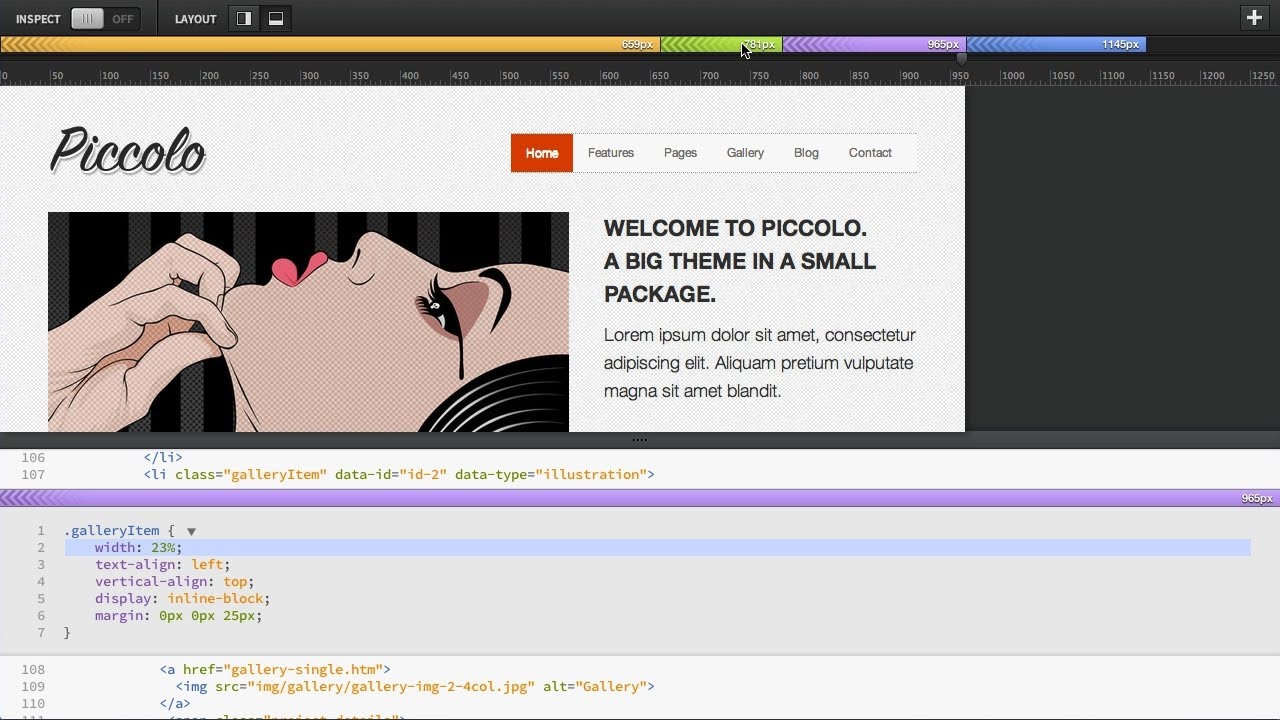Click the CSS closing brace on line 7
1280x720 pixels.
coord(67,633)
